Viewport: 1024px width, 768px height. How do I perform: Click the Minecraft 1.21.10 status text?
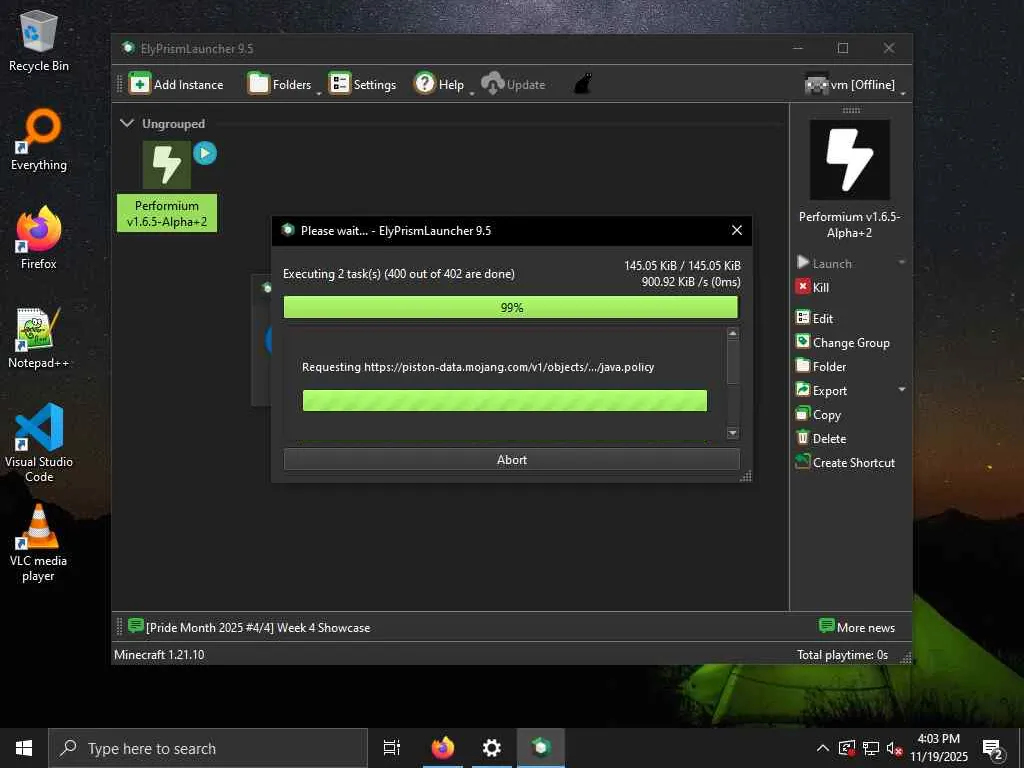(x=159, y=654)
